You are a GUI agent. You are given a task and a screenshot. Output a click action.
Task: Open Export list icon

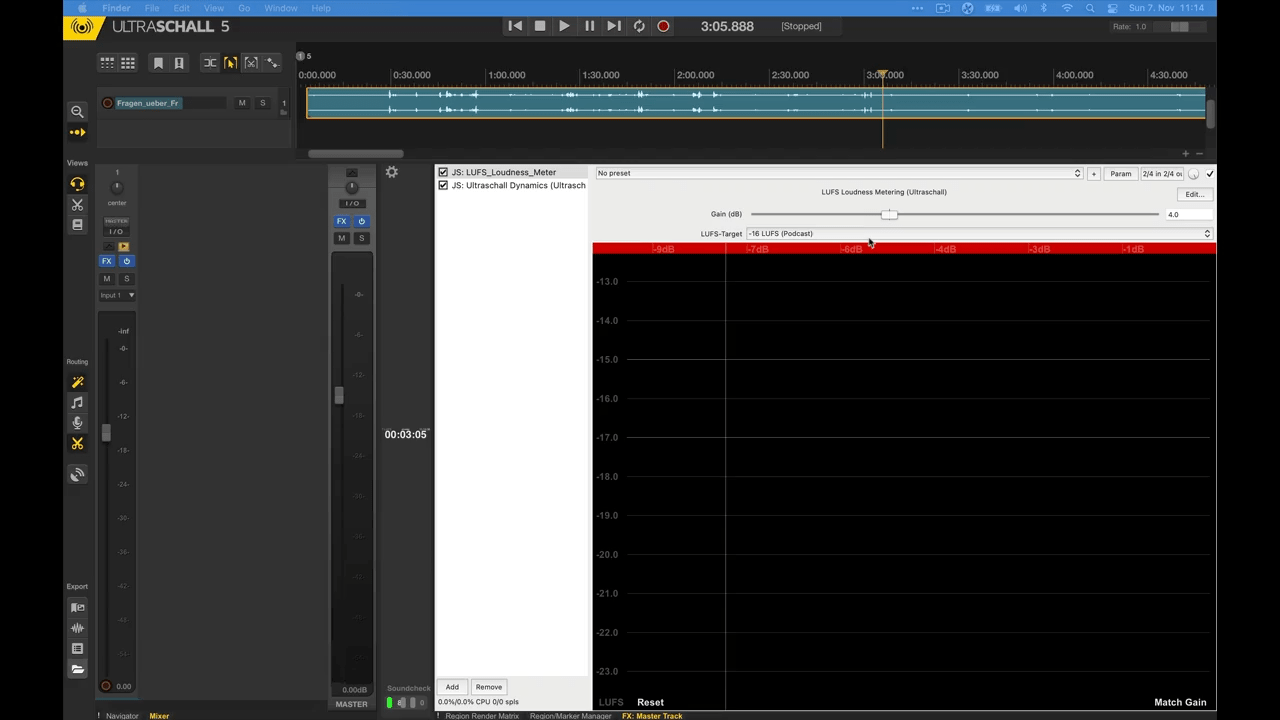(x=77, y=649)
